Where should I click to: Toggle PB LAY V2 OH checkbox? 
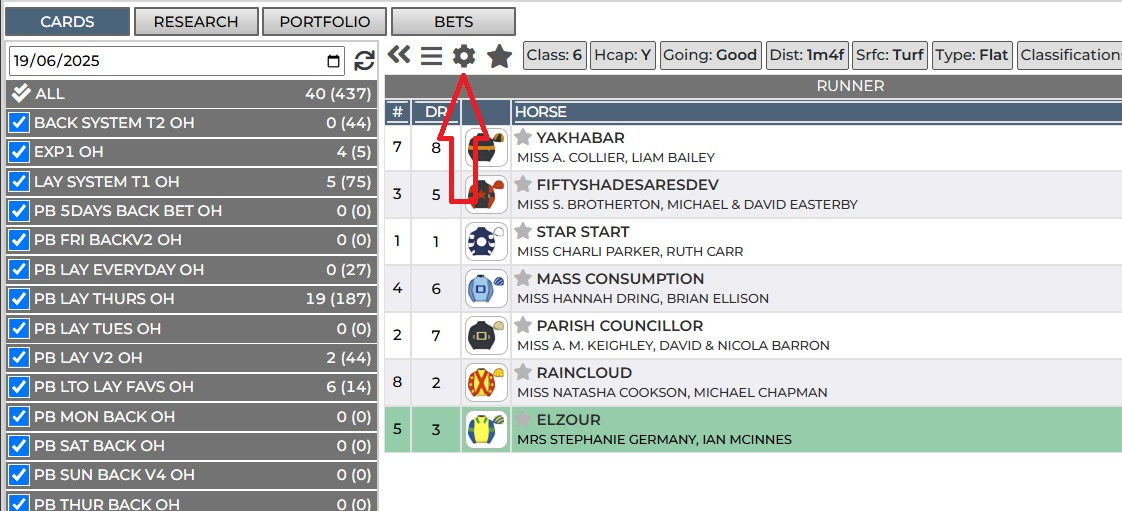19,358
